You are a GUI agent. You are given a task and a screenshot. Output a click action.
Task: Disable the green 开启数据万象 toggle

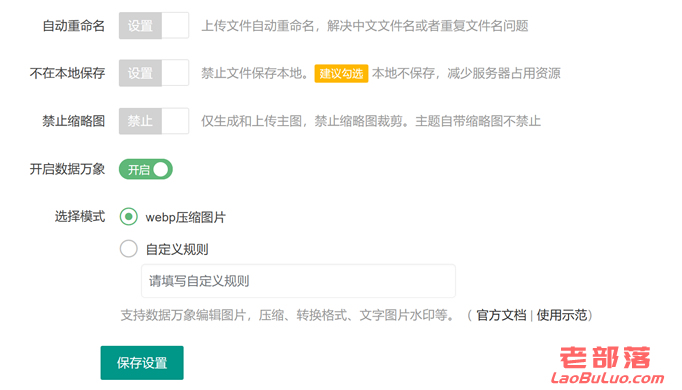[x=146, y=169]
